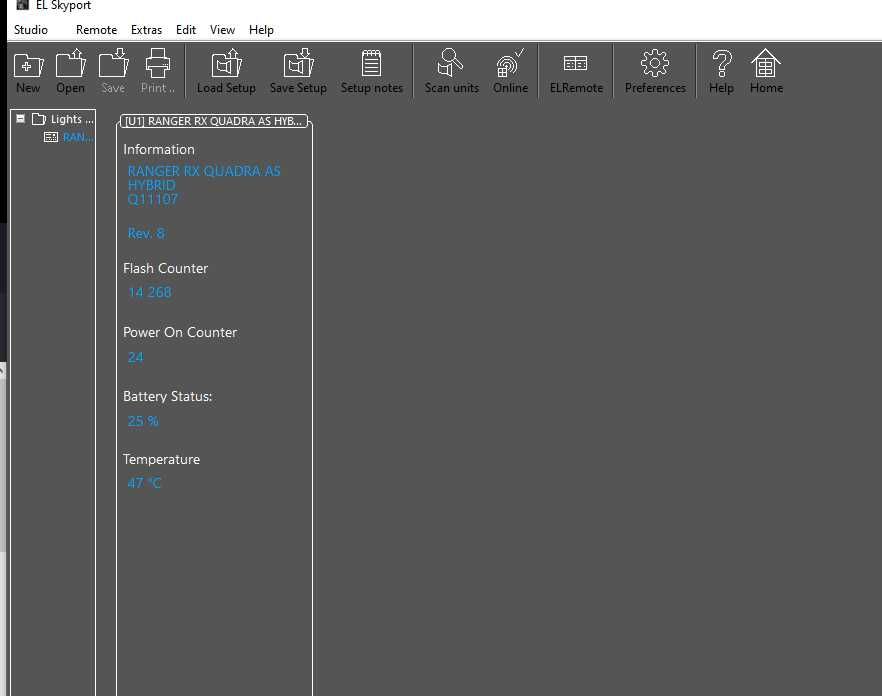Click the Save Setup icon

point(298,71)
